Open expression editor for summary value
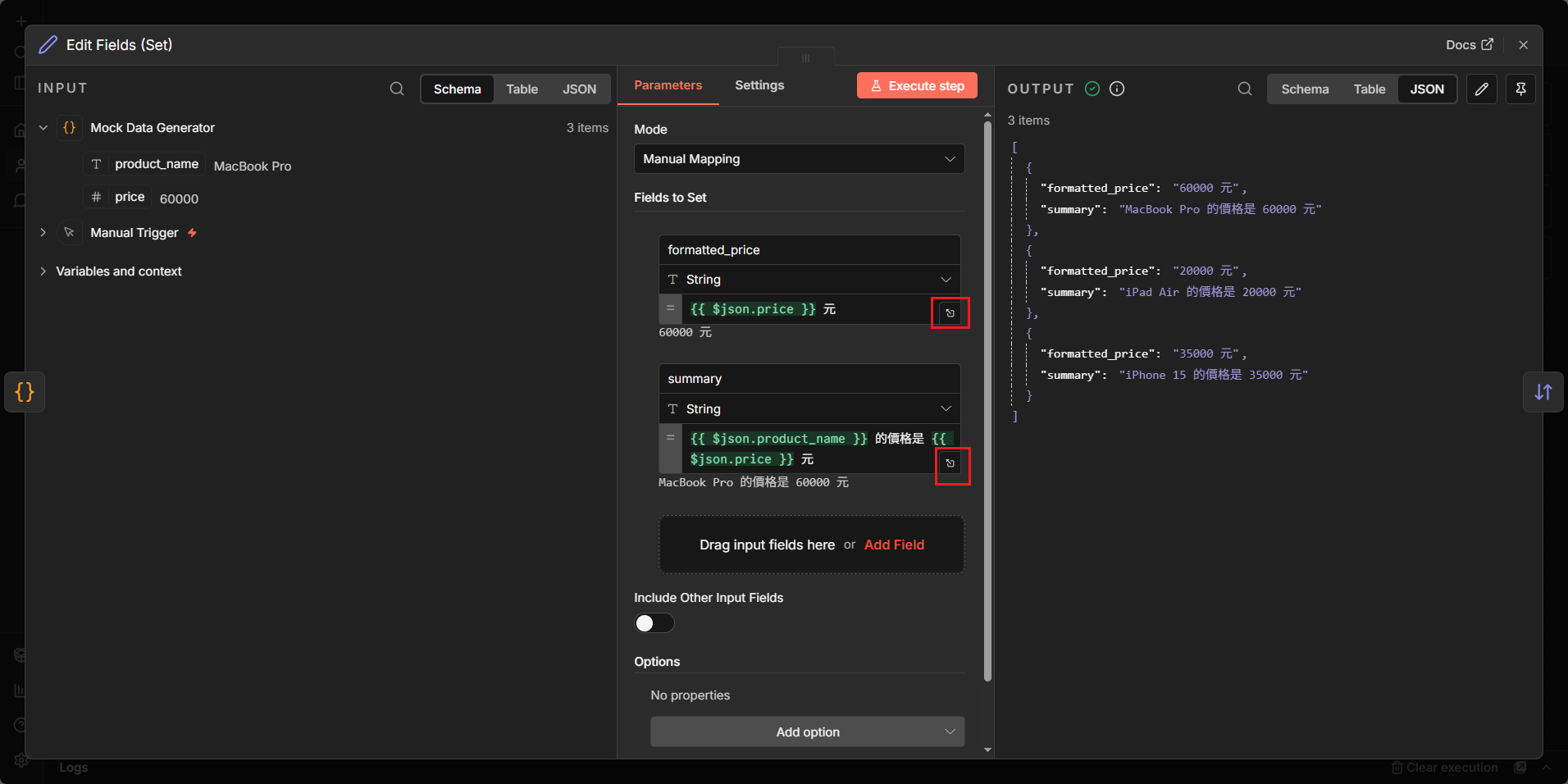This screenshot has width=1568, height=784. pos(950,463)
